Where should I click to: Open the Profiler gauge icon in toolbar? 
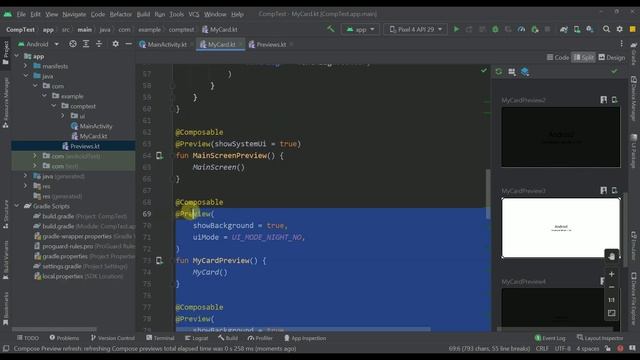pos(521,29)
